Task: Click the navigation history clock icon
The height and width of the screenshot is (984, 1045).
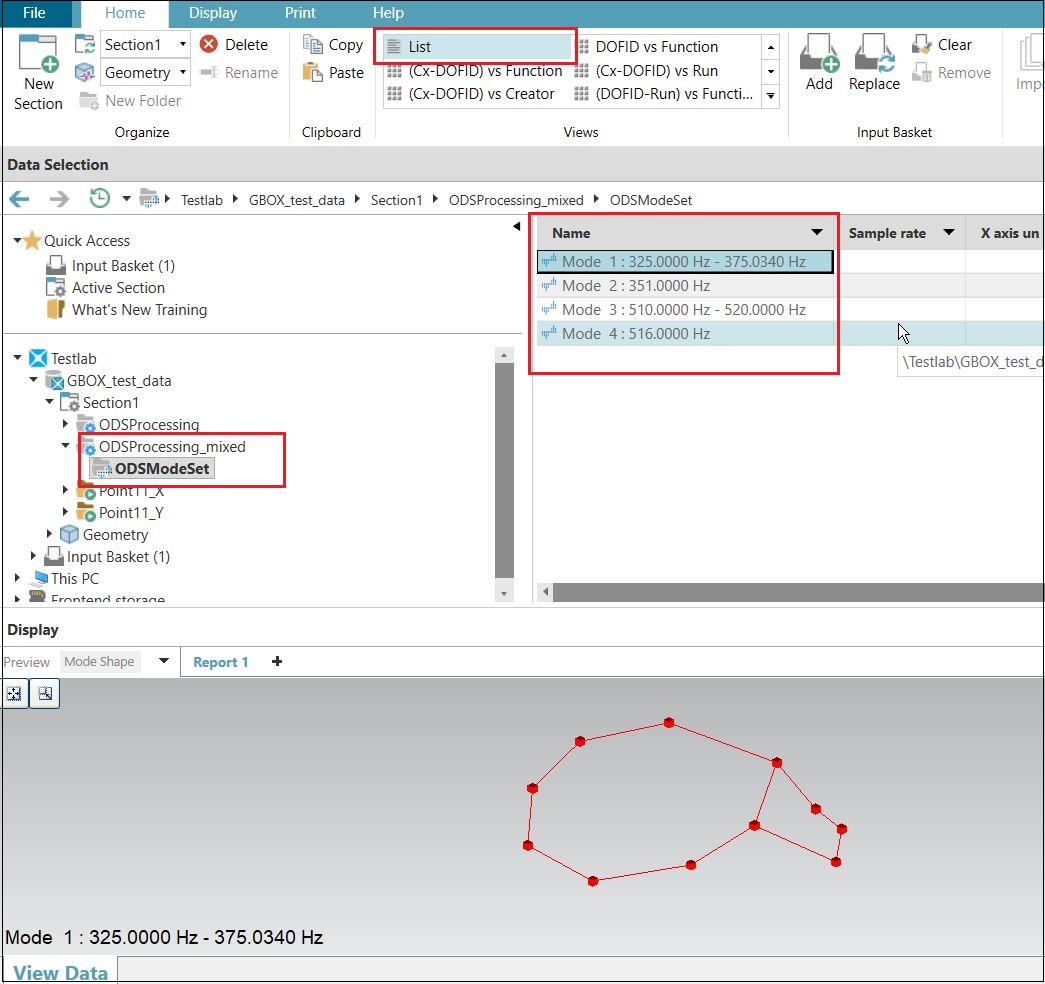Action: (98, 198)
